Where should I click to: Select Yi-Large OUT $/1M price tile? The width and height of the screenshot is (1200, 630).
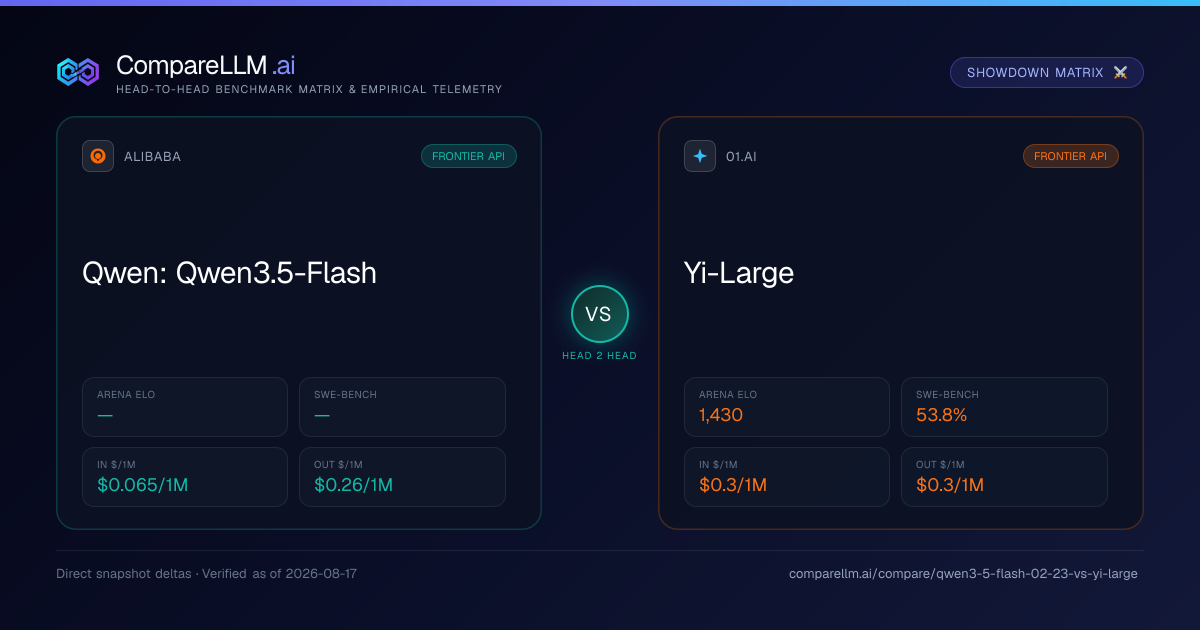tap(1004, 477)
